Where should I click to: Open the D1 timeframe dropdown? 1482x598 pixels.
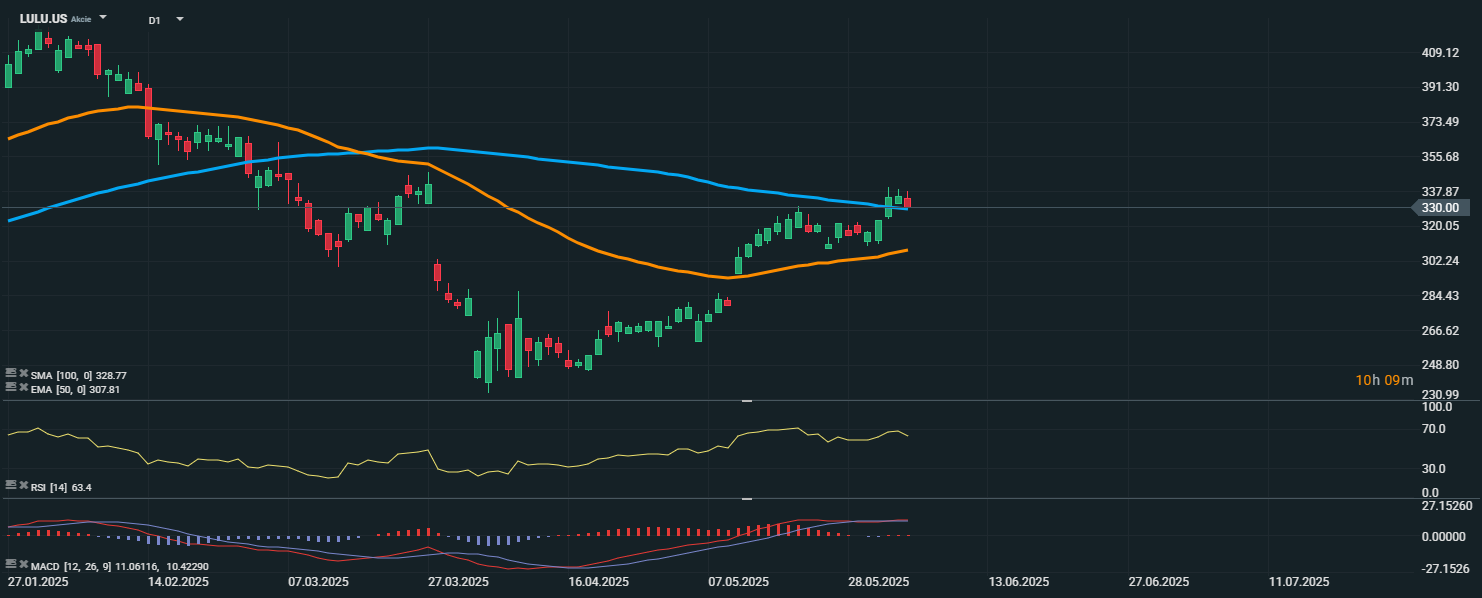click(179, 19)
